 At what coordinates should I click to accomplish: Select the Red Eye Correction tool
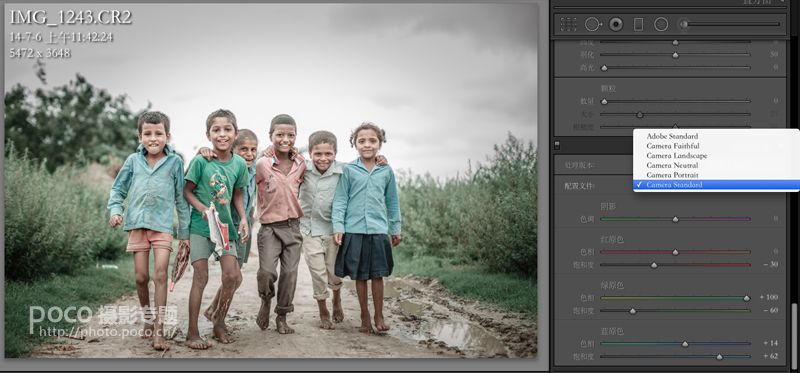click(616, 24)
